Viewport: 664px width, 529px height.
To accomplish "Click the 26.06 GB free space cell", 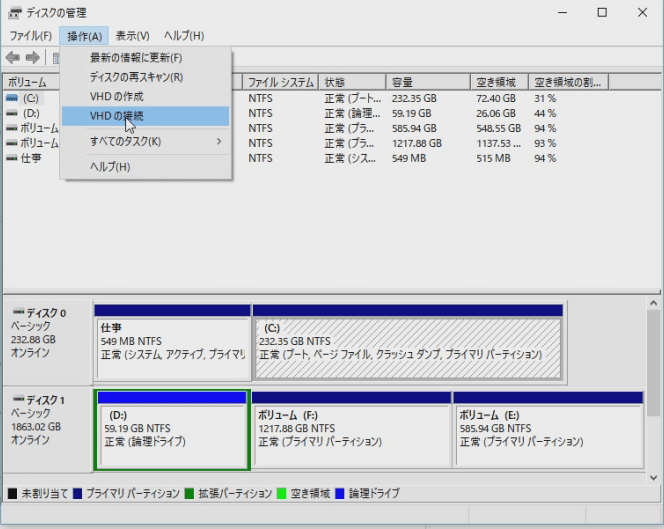I will [496, 113].
